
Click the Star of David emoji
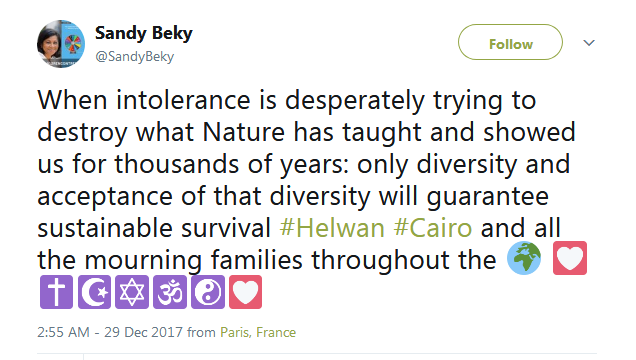(x=132, y=292)
